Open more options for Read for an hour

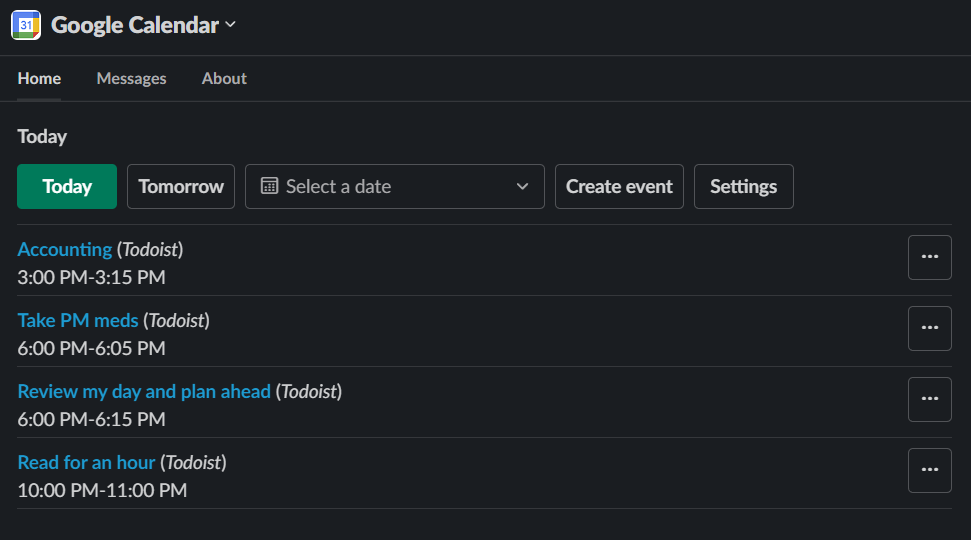pos(929,470)
